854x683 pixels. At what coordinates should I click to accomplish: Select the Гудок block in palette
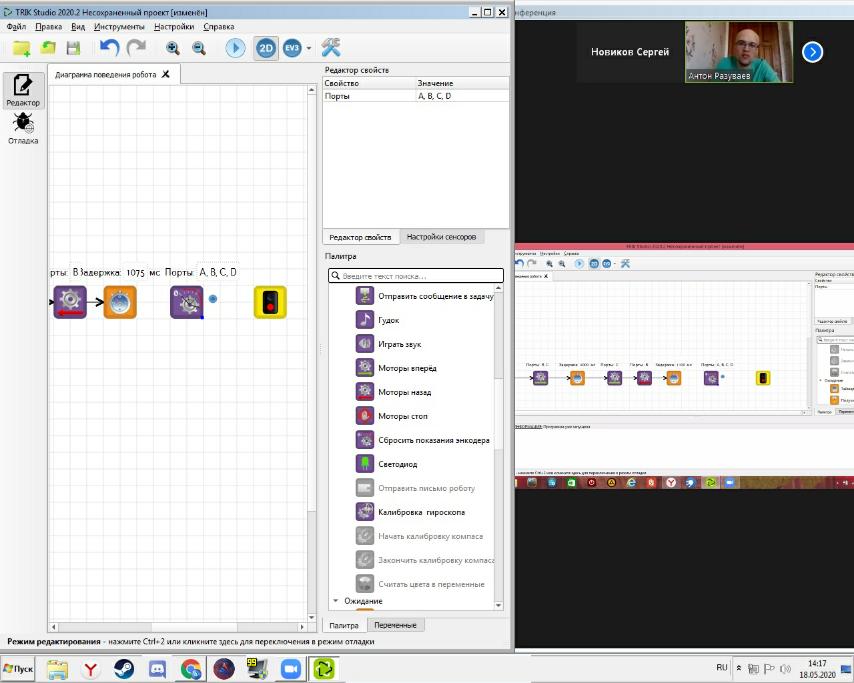coord(388,320)
